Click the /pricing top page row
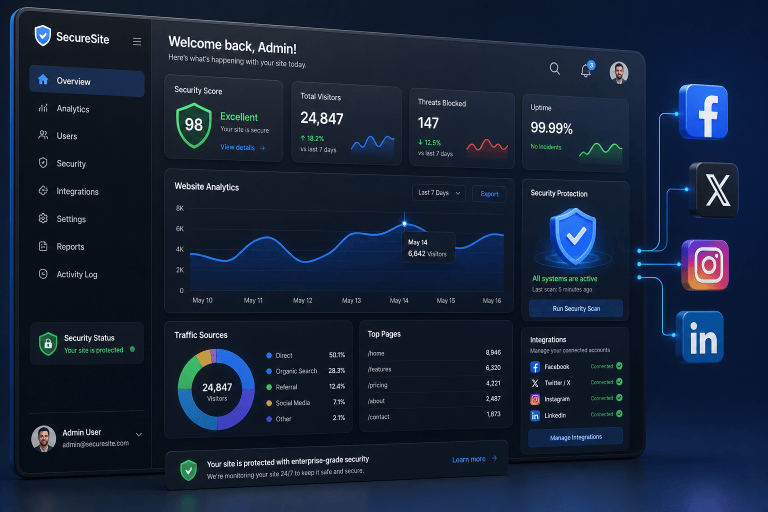Screen dimensions: 768x512 [434, 384]
